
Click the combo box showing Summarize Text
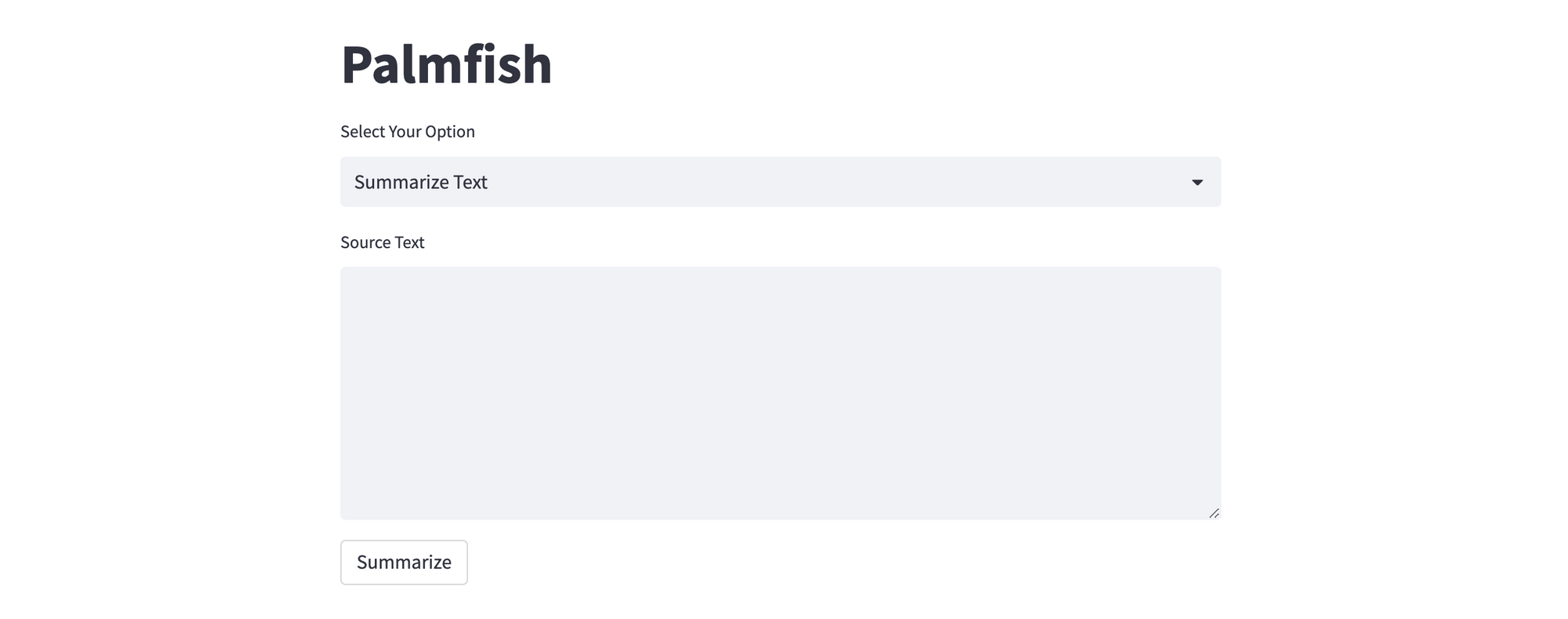coord(779,181)
